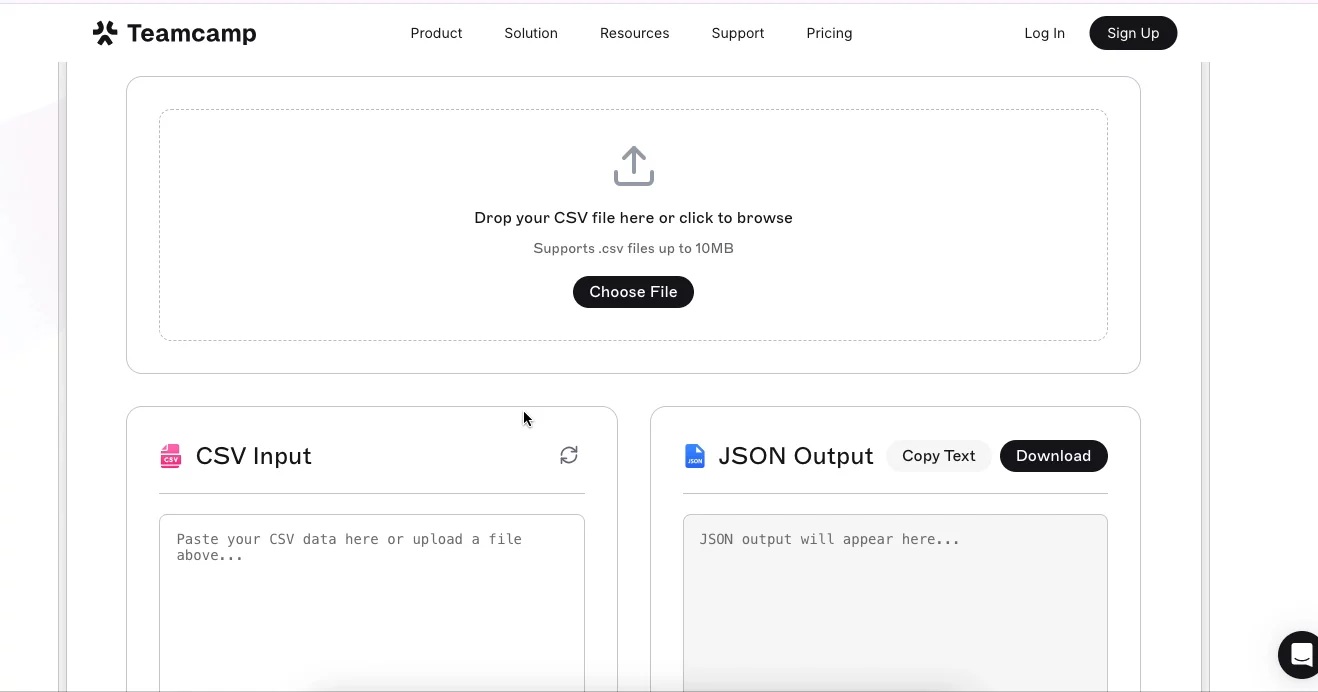Click the 'CSV Input' heading
This screenshot has width=1318, height=692.
(x=254, y=456)
